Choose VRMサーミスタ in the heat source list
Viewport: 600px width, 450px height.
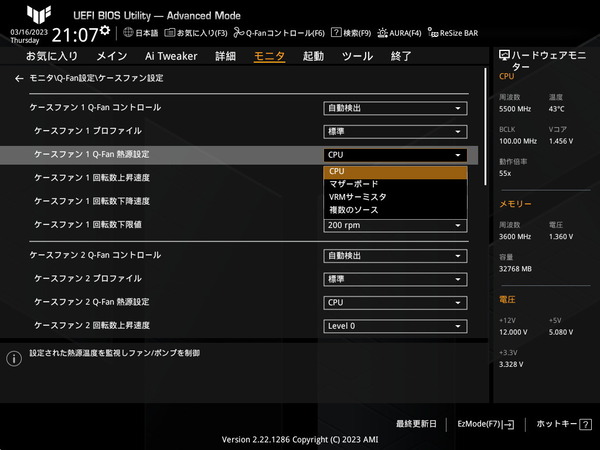tap(395, 197)
